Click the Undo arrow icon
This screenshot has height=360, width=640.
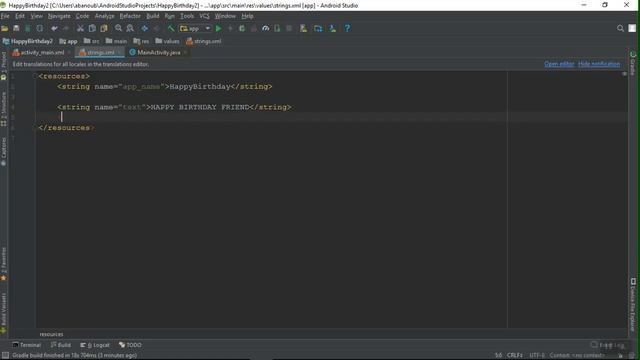coord(54,29)
